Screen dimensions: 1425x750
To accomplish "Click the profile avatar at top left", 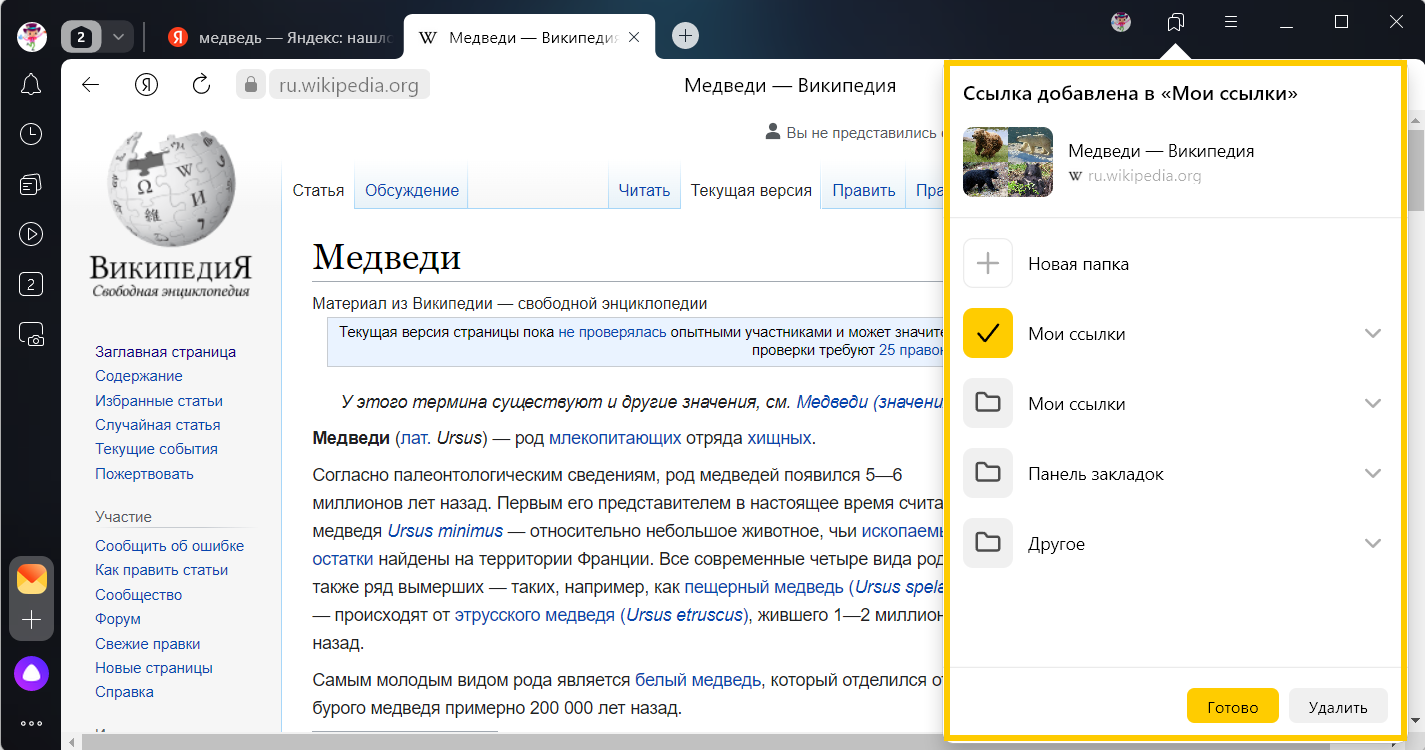I will (33, 36).
